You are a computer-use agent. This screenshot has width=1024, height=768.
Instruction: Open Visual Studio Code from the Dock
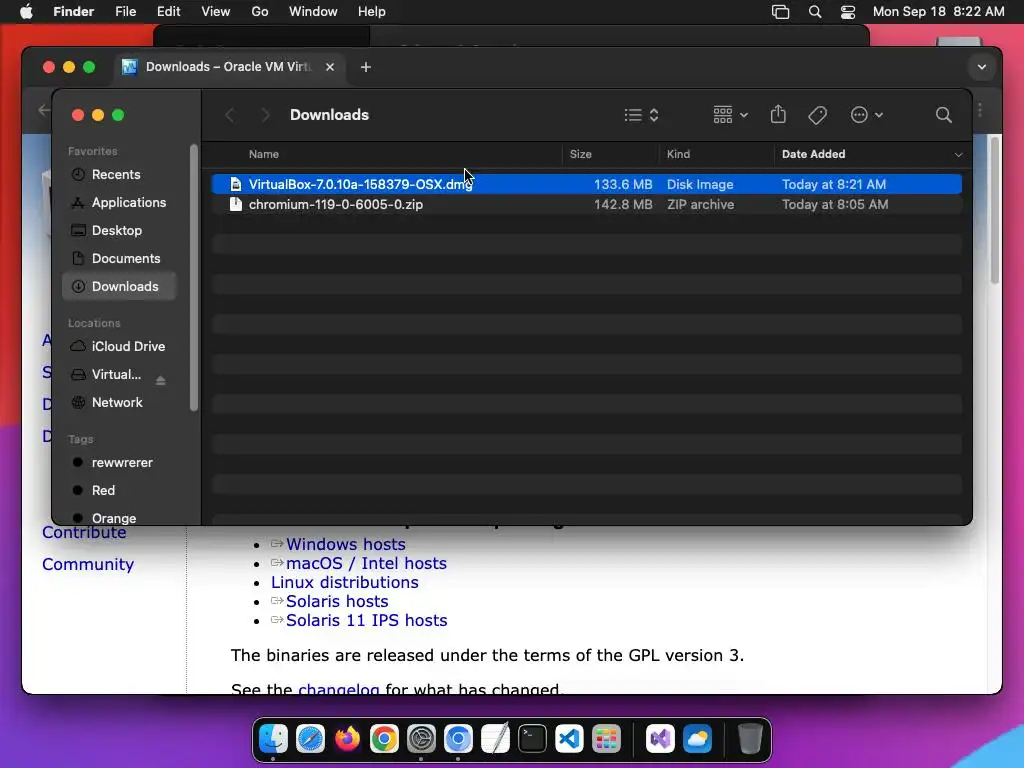[x=569, y=739]
